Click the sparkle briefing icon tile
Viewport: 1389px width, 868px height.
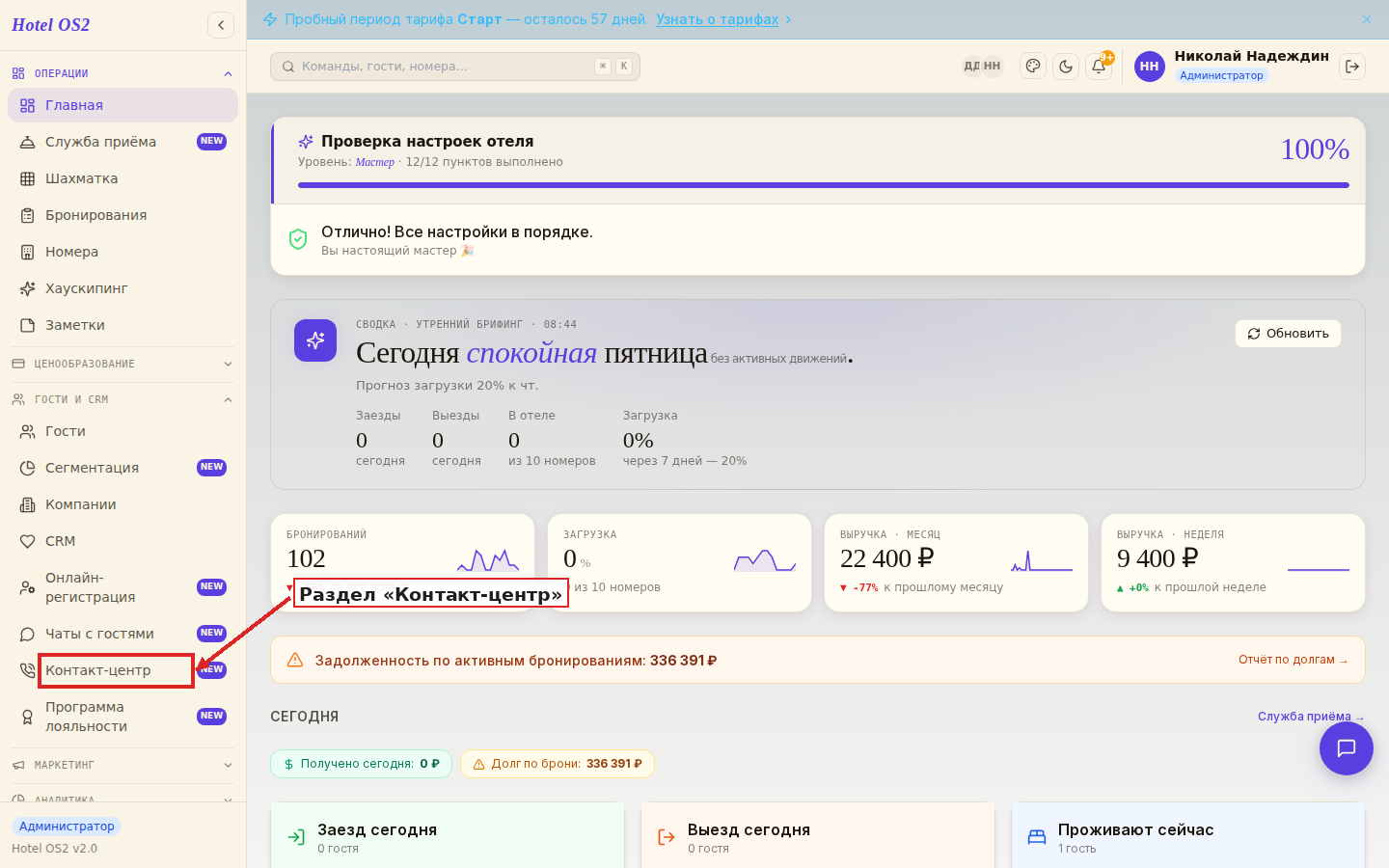point(315,340)
